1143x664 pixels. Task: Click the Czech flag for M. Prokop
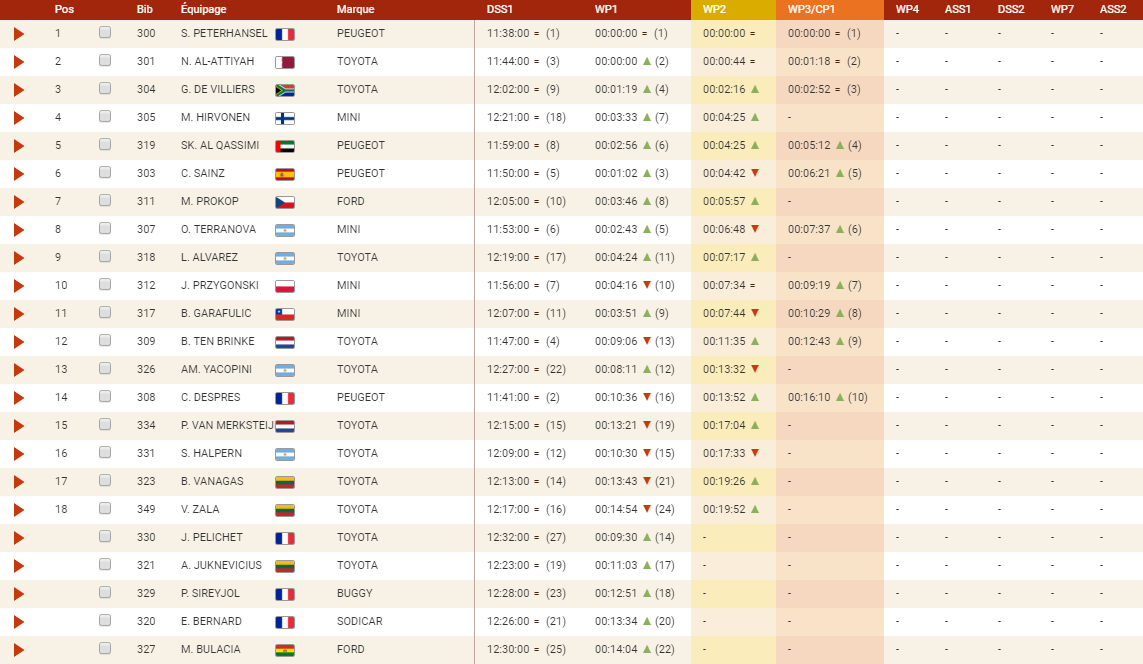284,203
